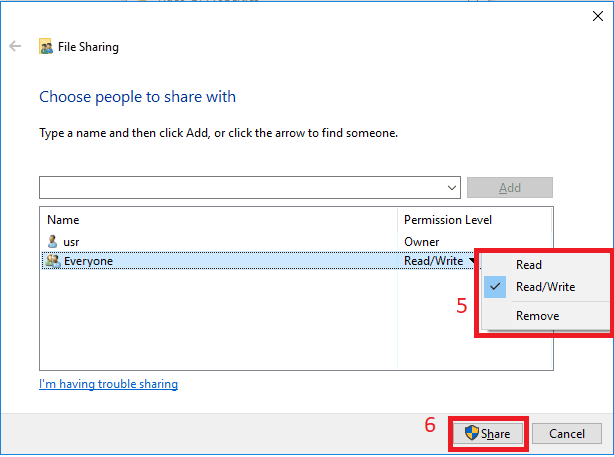Select the usr row name
The width and height of the screenshot is (614, 457).
pos(72,241)
